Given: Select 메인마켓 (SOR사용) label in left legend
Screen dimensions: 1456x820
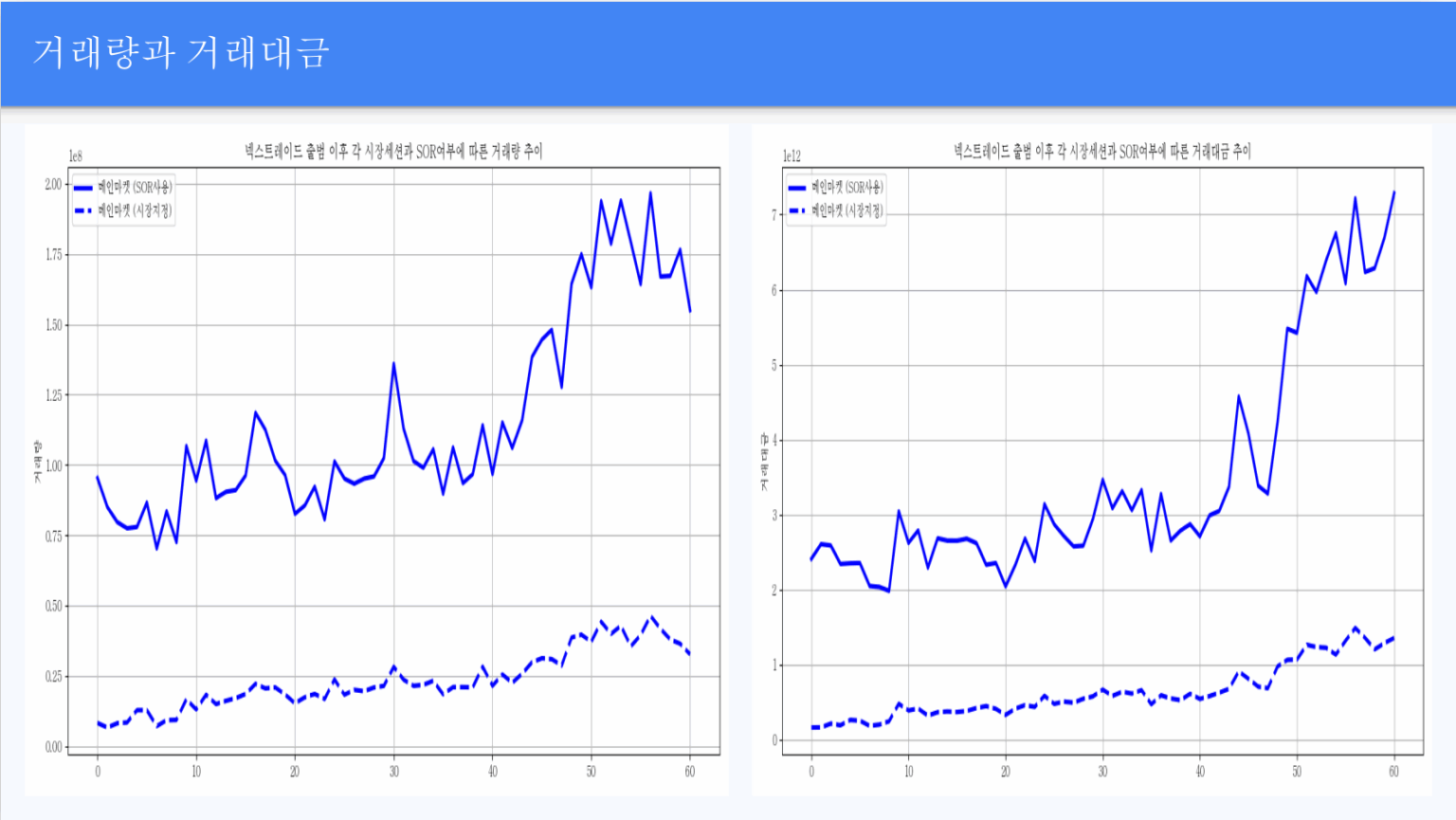Looking at the screenshot, I should point(135,188).
